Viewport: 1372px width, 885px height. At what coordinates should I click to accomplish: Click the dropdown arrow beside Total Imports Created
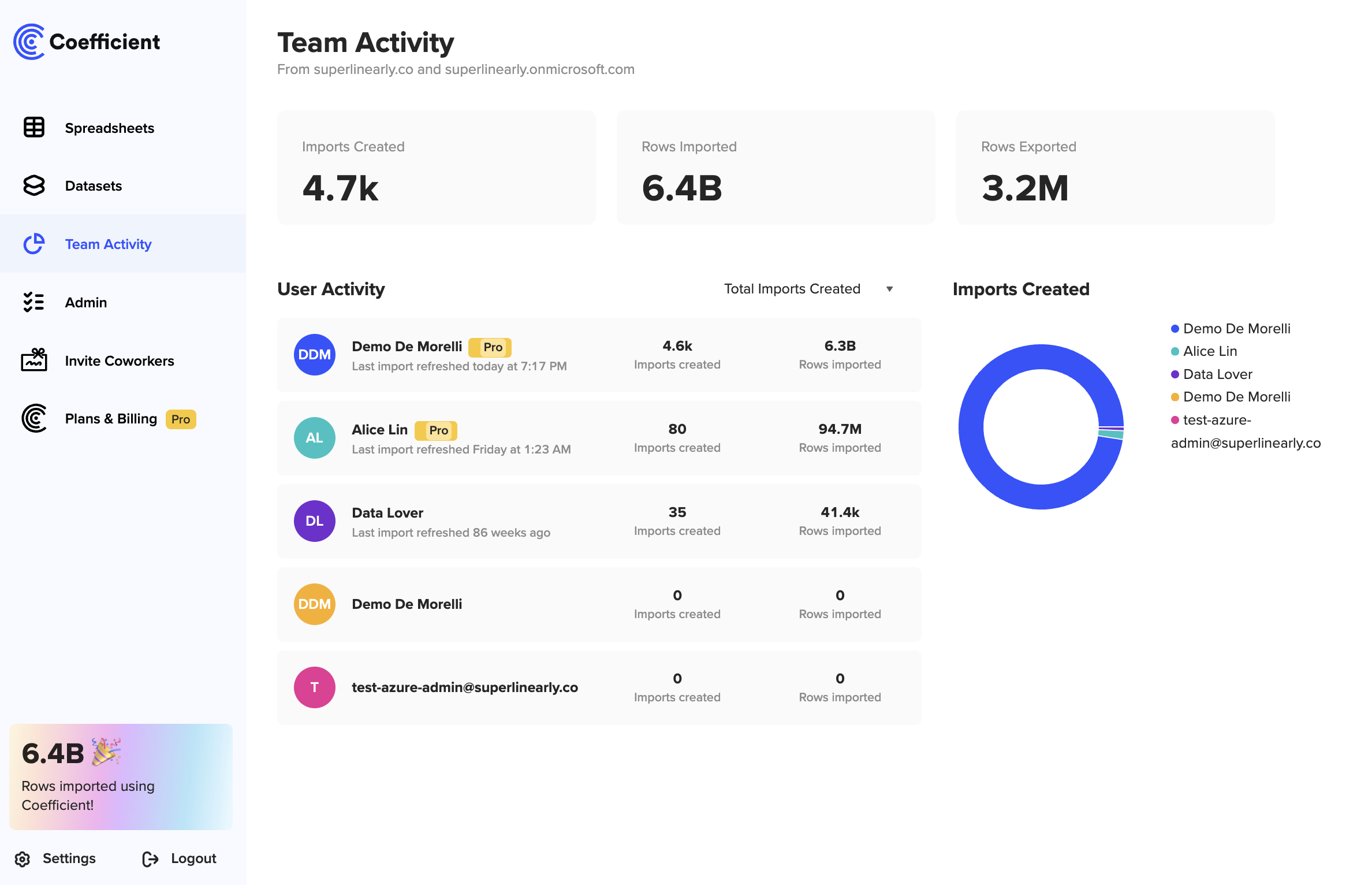[x=890, y=289]
